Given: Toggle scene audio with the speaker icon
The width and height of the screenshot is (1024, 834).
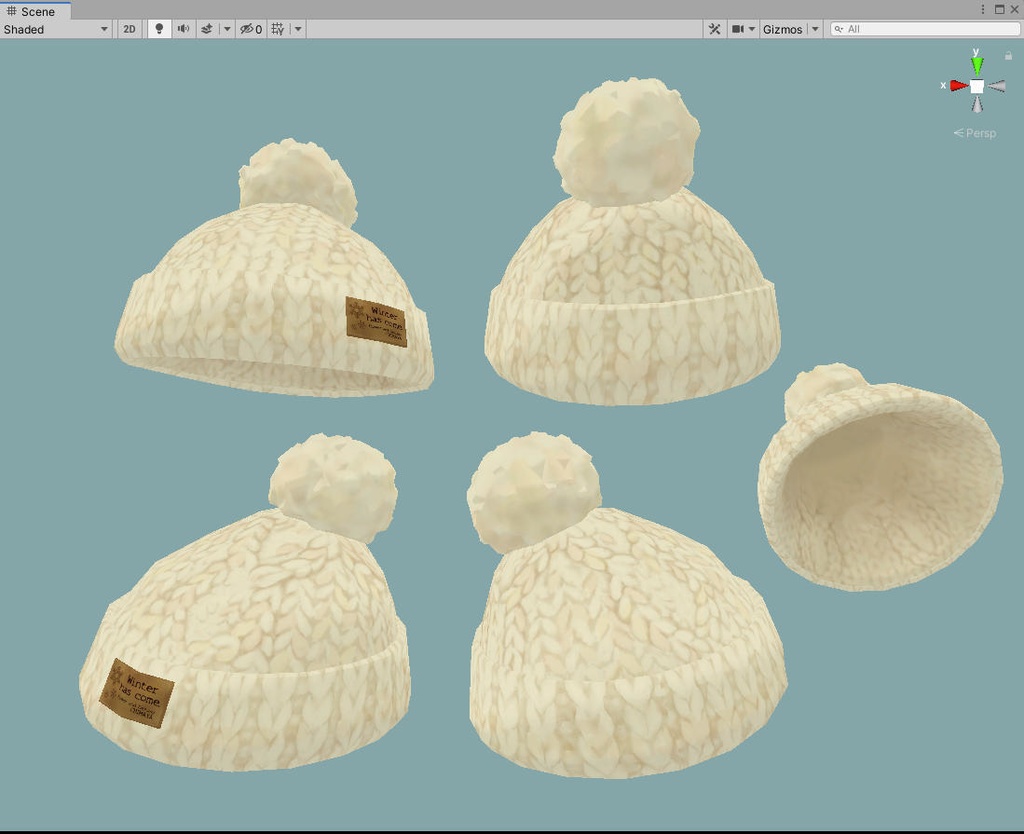Looking at the screenshot, I should pos(183,29).
